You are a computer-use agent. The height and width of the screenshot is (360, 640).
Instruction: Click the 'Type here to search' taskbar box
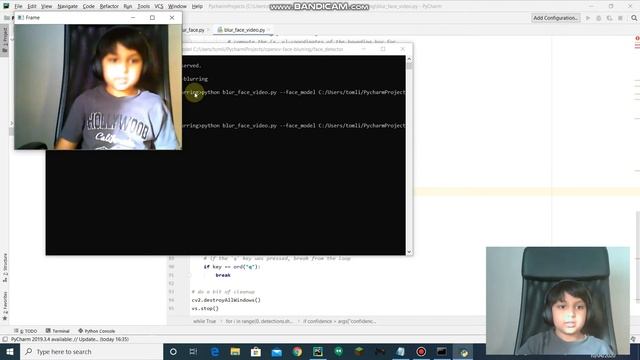point(91,351)
